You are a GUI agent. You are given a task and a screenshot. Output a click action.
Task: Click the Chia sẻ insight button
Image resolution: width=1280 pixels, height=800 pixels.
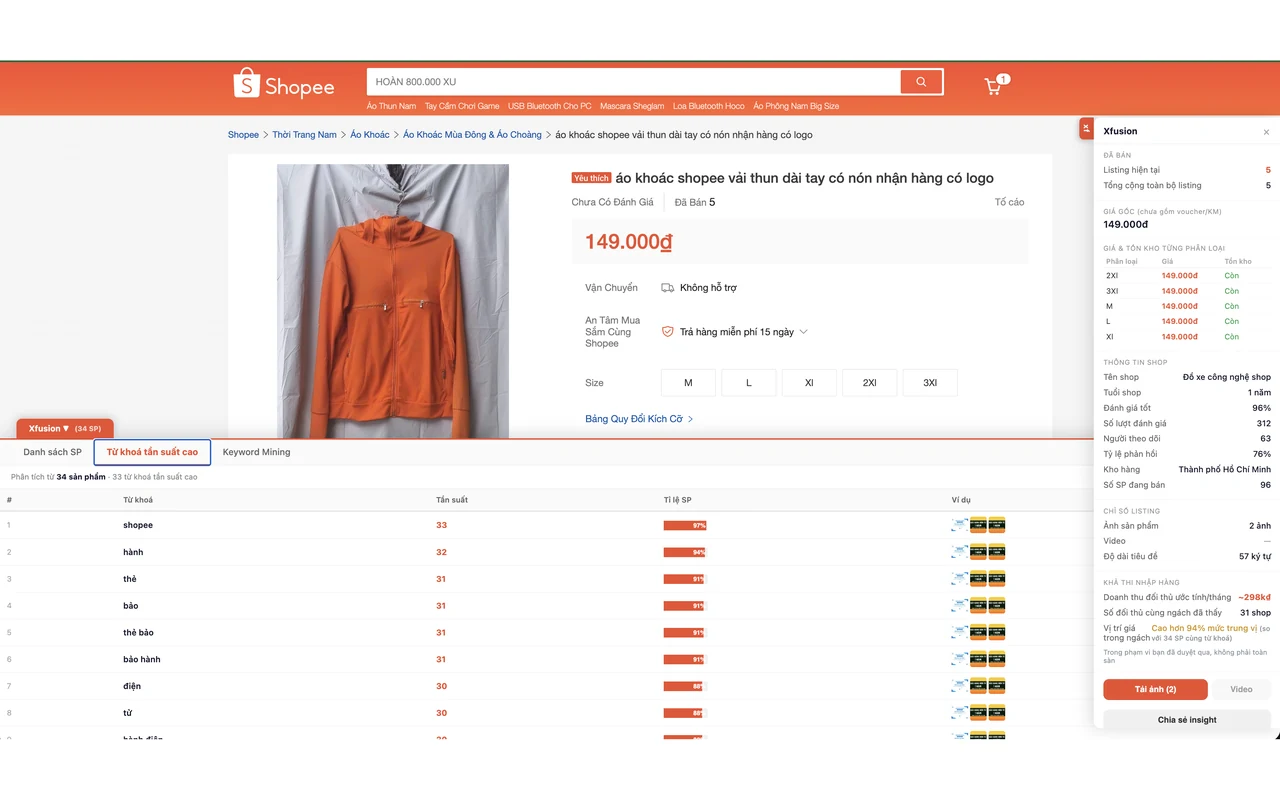point(1187,720)
